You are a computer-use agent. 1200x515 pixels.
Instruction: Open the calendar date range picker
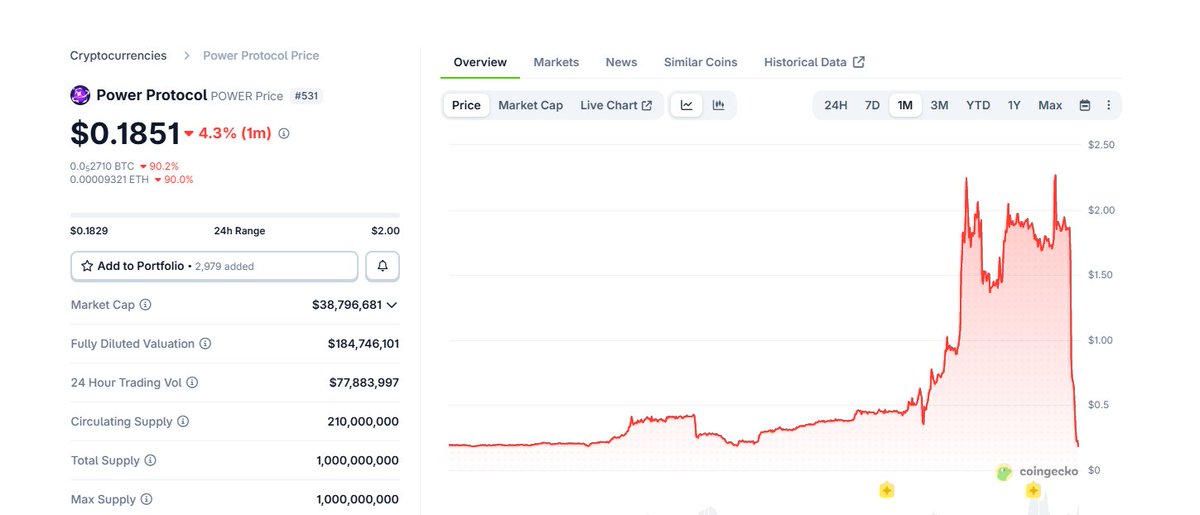point(1085,105)
